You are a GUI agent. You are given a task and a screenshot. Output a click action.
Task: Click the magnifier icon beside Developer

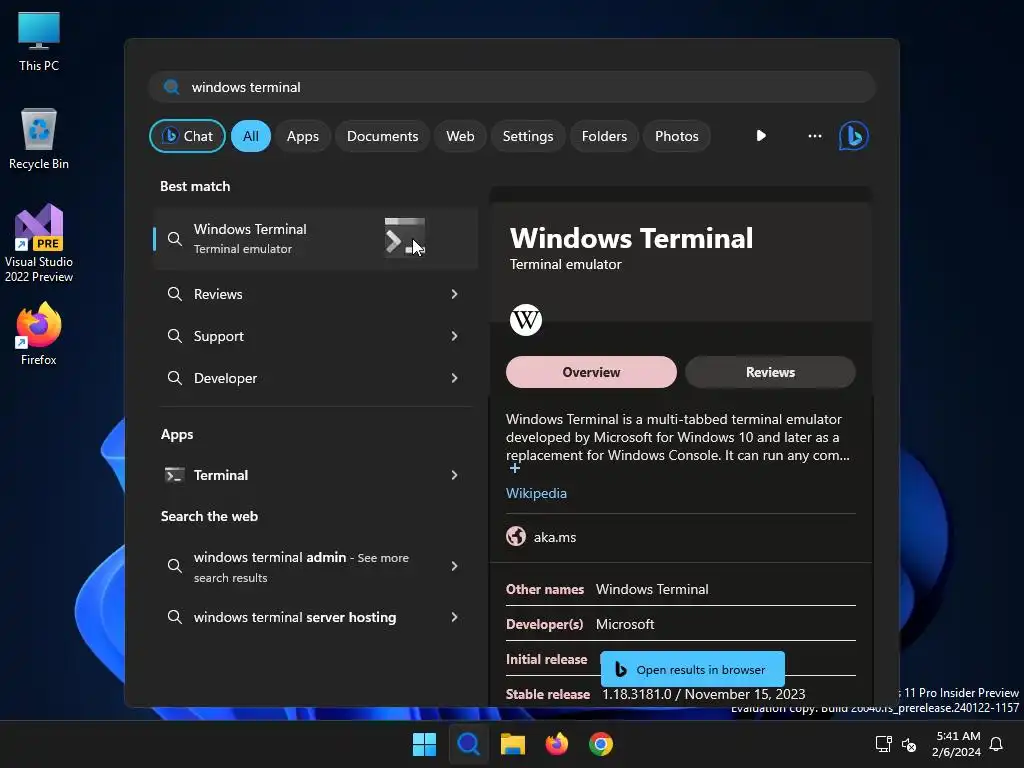click(x=174, y=377)
